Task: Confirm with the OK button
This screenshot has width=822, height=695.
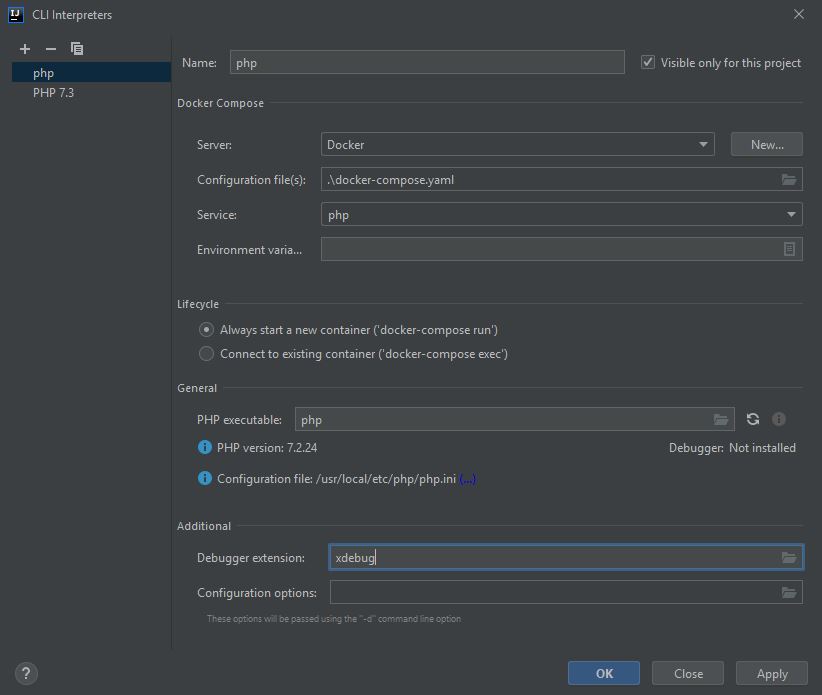Action: point(604,674)
